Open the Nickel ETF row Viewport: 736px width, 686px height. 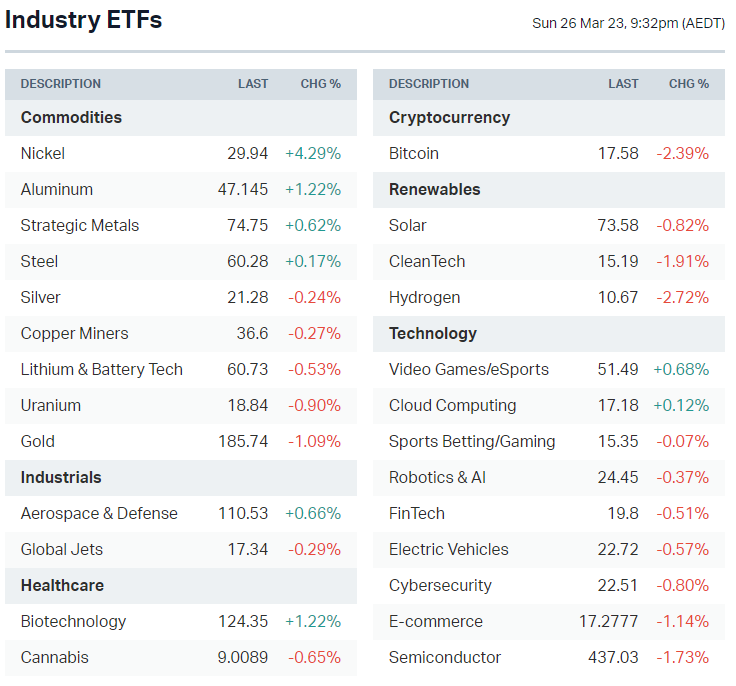pyautogui.click(x=43, y=154)
